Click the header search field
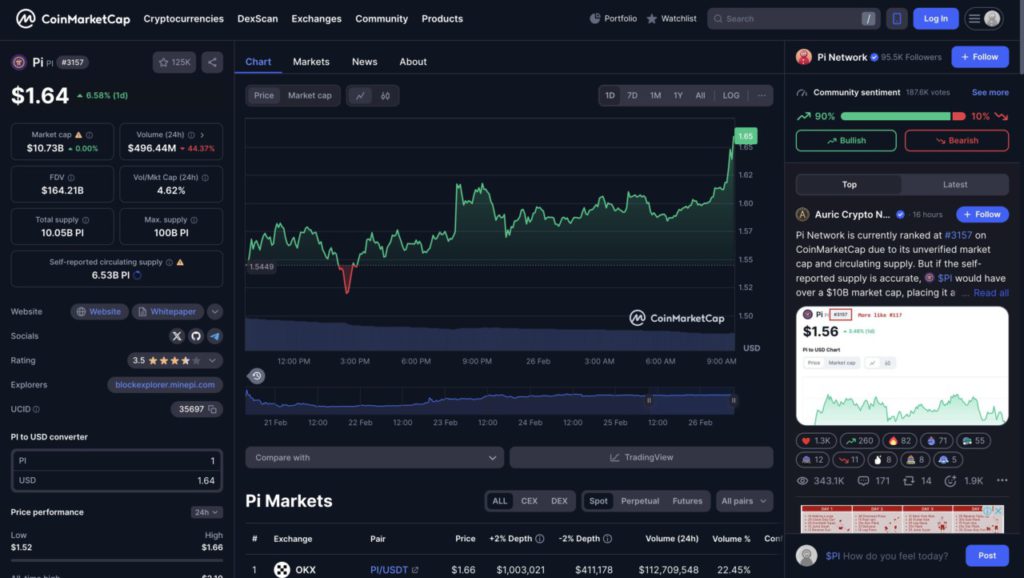The height and width of the screenshot is (578, 1024). [x=790, y=18]
